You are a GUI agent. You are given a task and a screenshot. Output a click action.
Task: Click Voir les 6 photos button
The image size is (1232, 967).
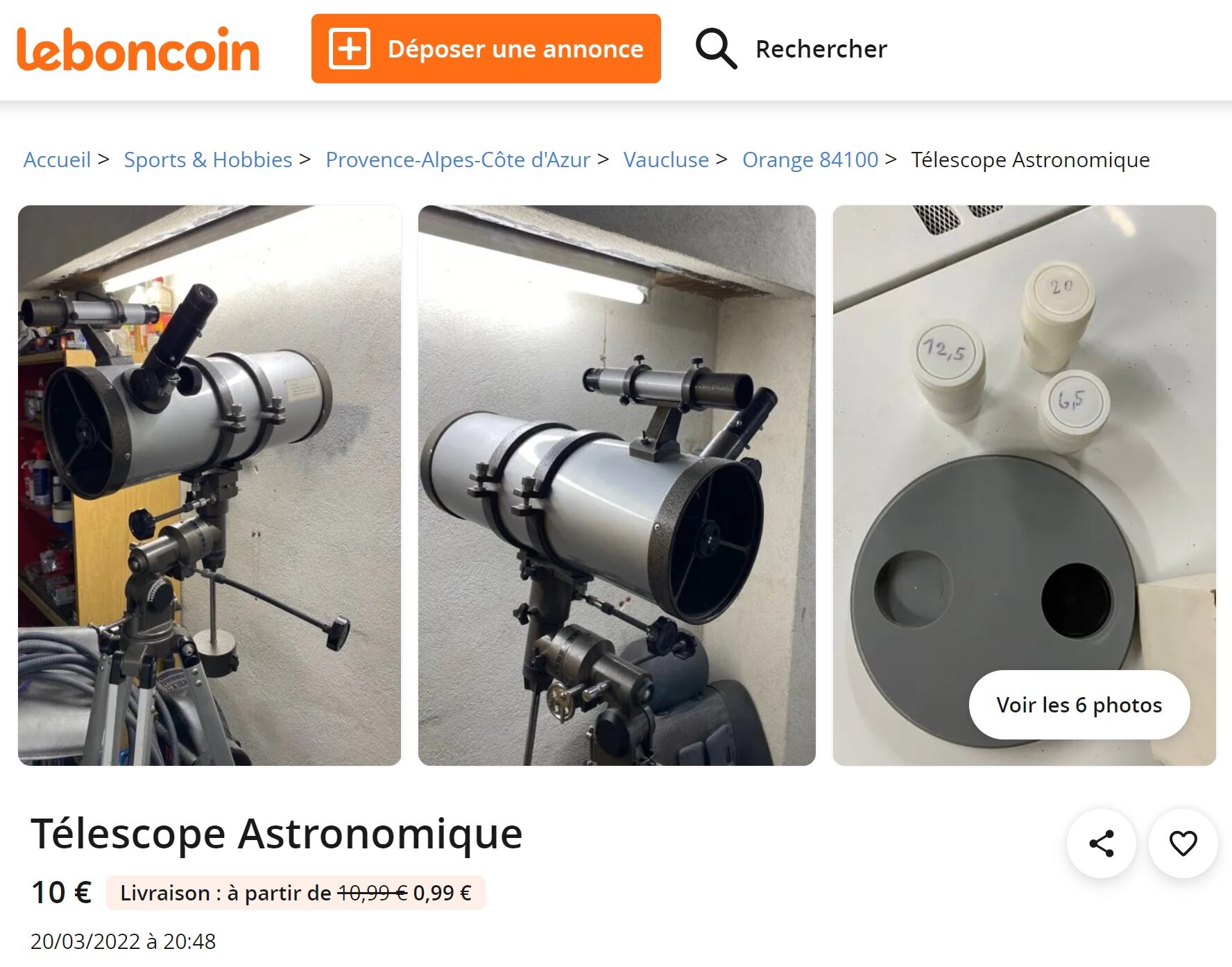pos(1079,705)
